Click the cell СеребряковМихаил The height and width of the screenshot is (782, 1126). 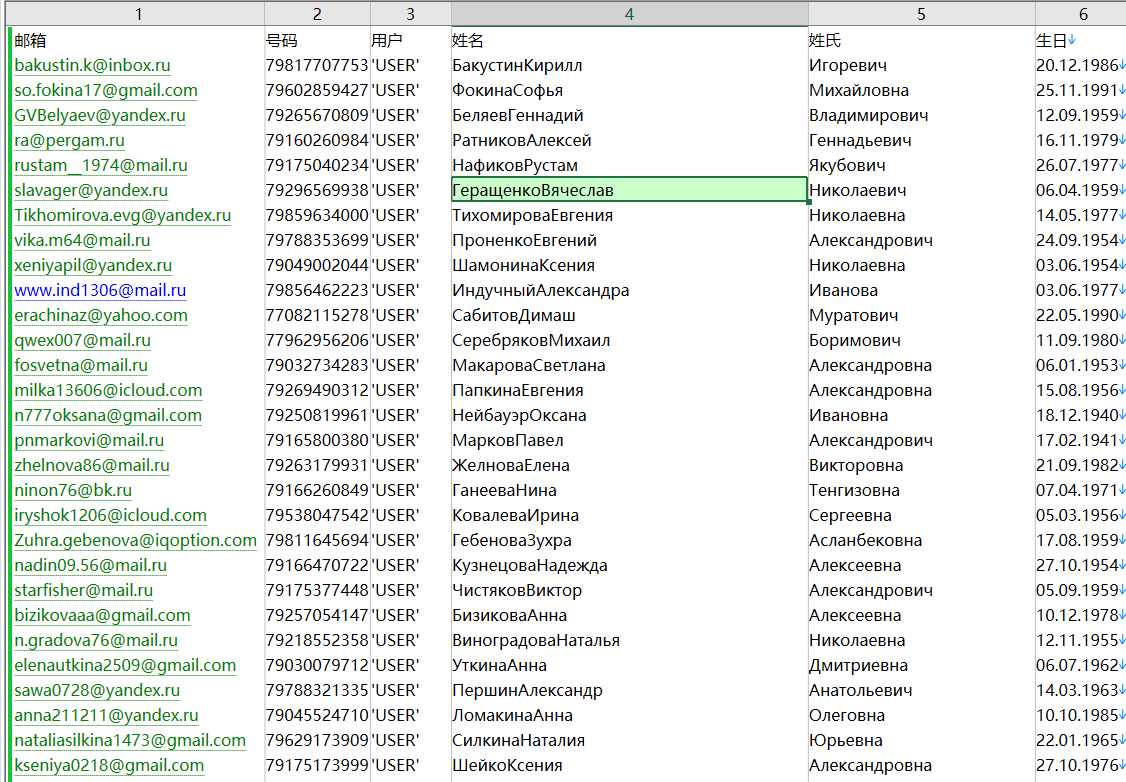pos(629,340)
